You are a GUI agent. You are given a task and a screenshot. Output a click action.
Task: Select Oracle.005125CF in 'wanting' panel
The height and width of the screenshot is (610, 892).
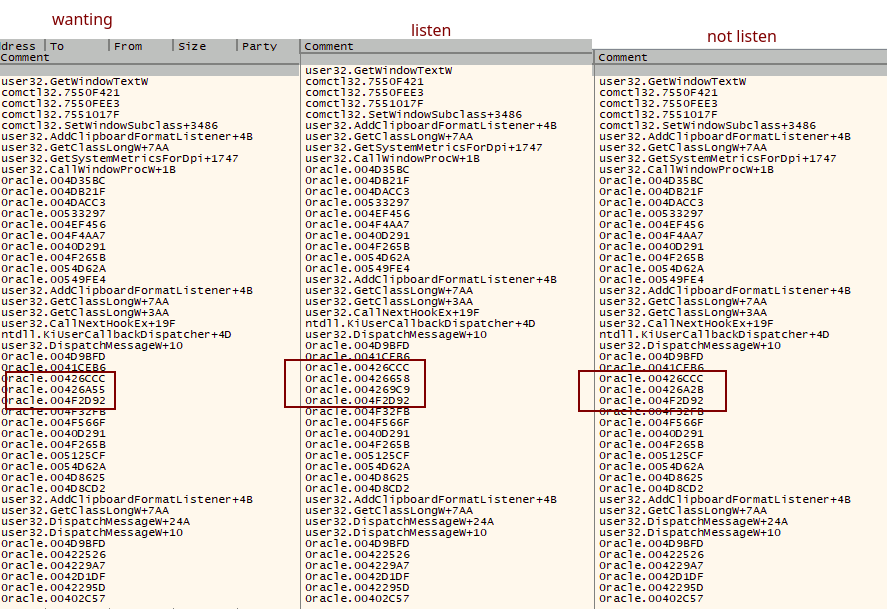pos(53,455)
